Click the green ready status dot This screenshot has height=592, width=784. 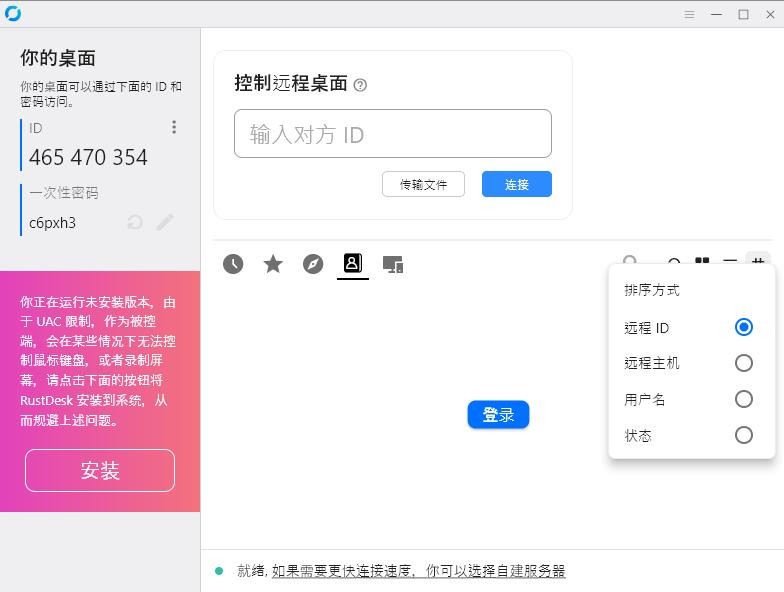(219, 570)
